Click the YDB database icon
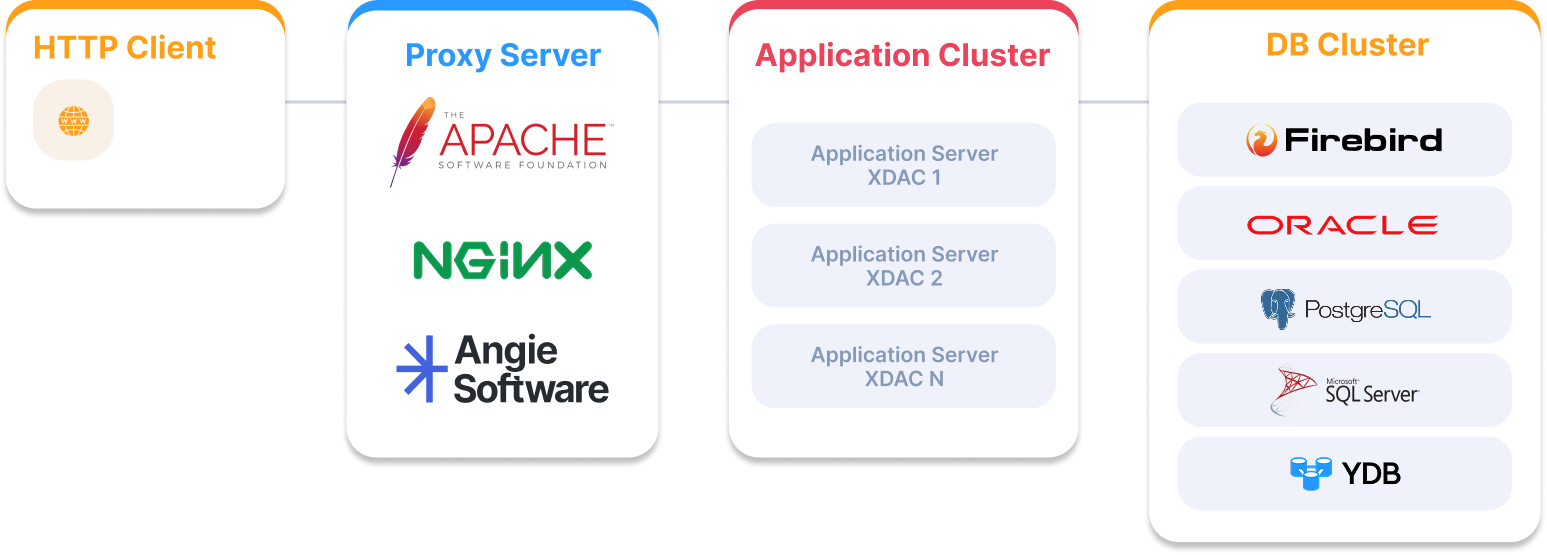 pos(1311,472)
